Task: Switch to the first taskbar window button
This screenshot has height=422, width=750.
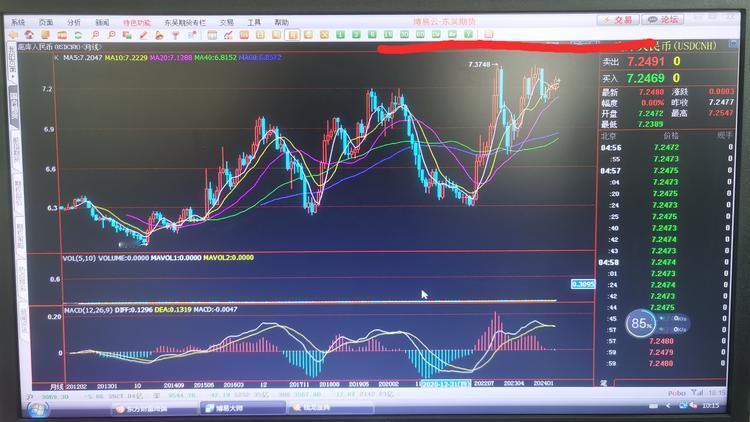Action: (154, 409)
